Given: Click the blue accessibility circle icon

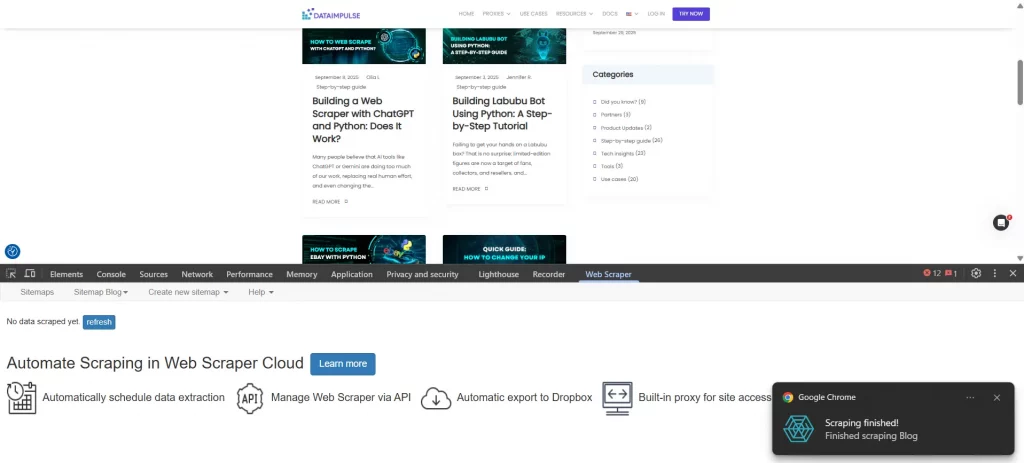Looking at the screenshot, I should tap(12, 251).
